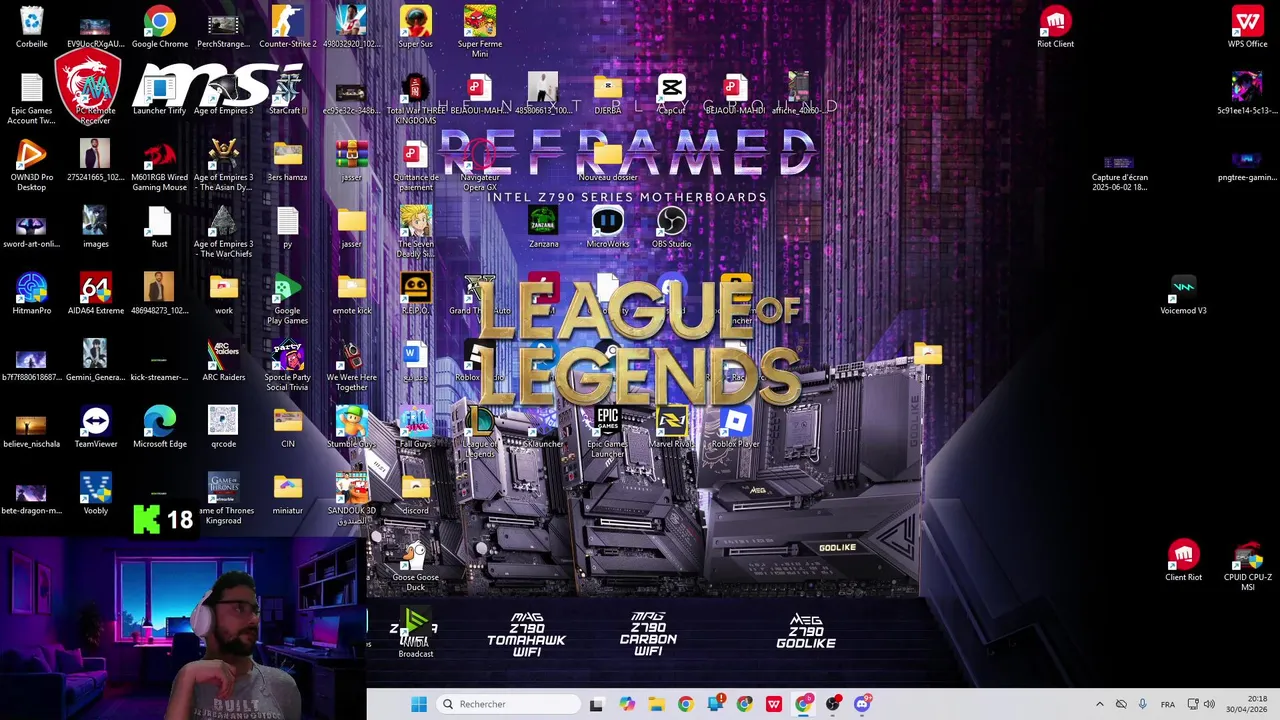Open Task View from the taskbar

click(x=597, y=704)
